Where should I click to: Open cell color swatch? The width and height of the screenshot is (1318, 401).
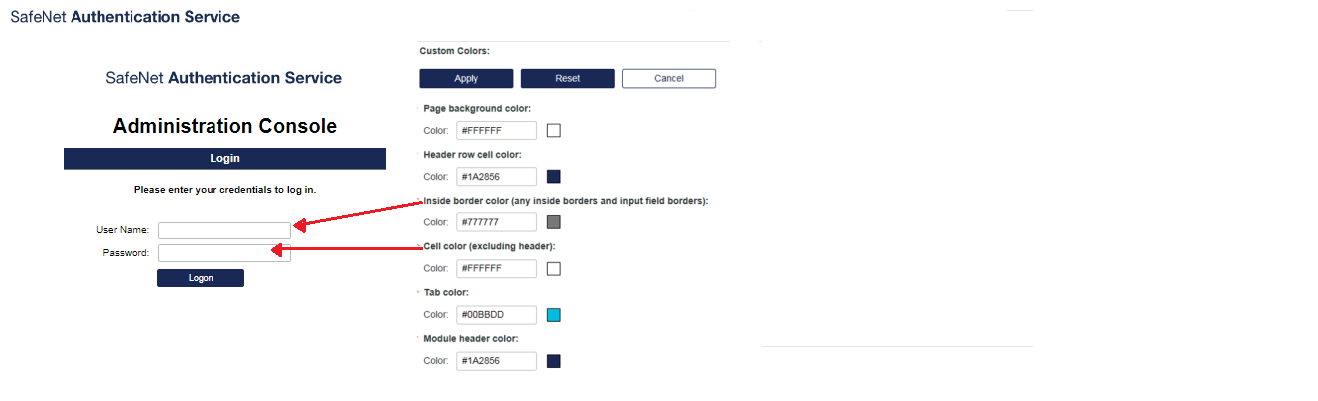pos(554,268)
